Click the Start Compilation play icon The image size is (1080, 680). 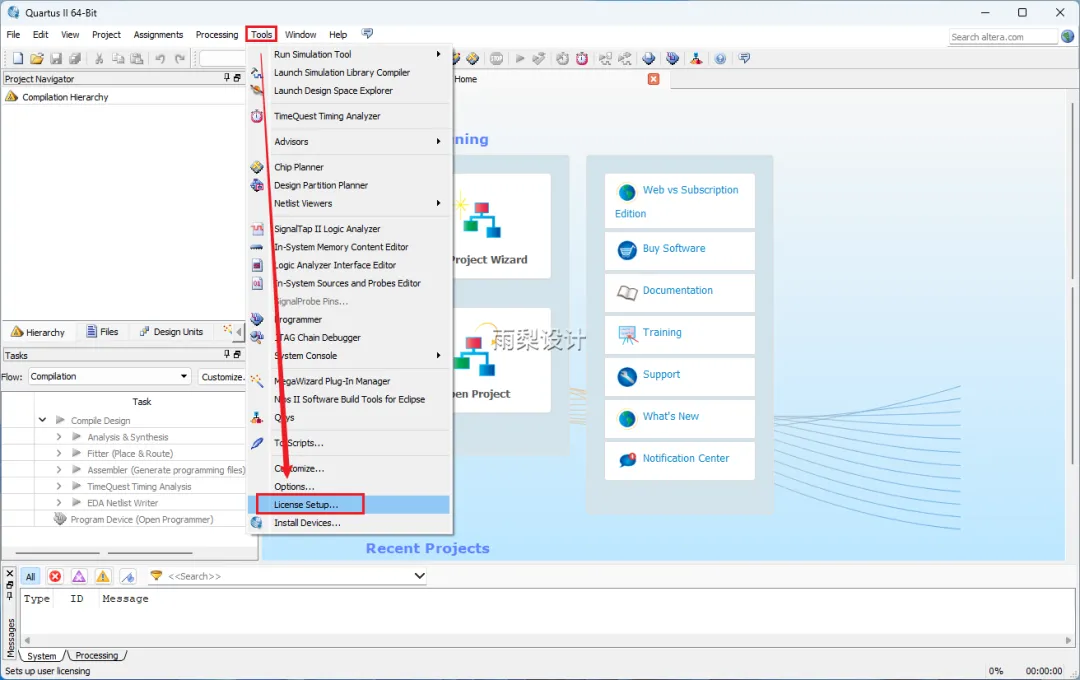pyautogui.click(x=520, y=59)
